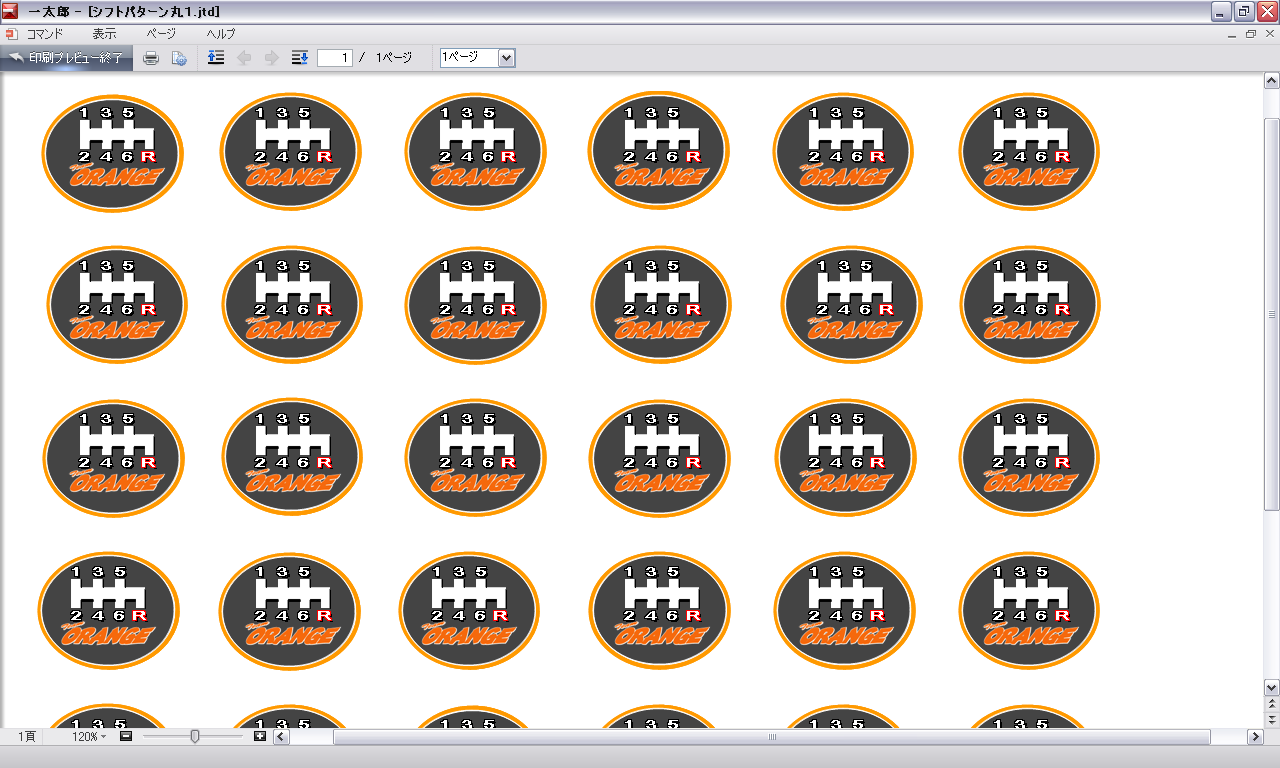Click the zoom slider handle
Image resolution: width=1280 pixels, height=768 pixels.
pyautogui.click(x=195, y=737)
